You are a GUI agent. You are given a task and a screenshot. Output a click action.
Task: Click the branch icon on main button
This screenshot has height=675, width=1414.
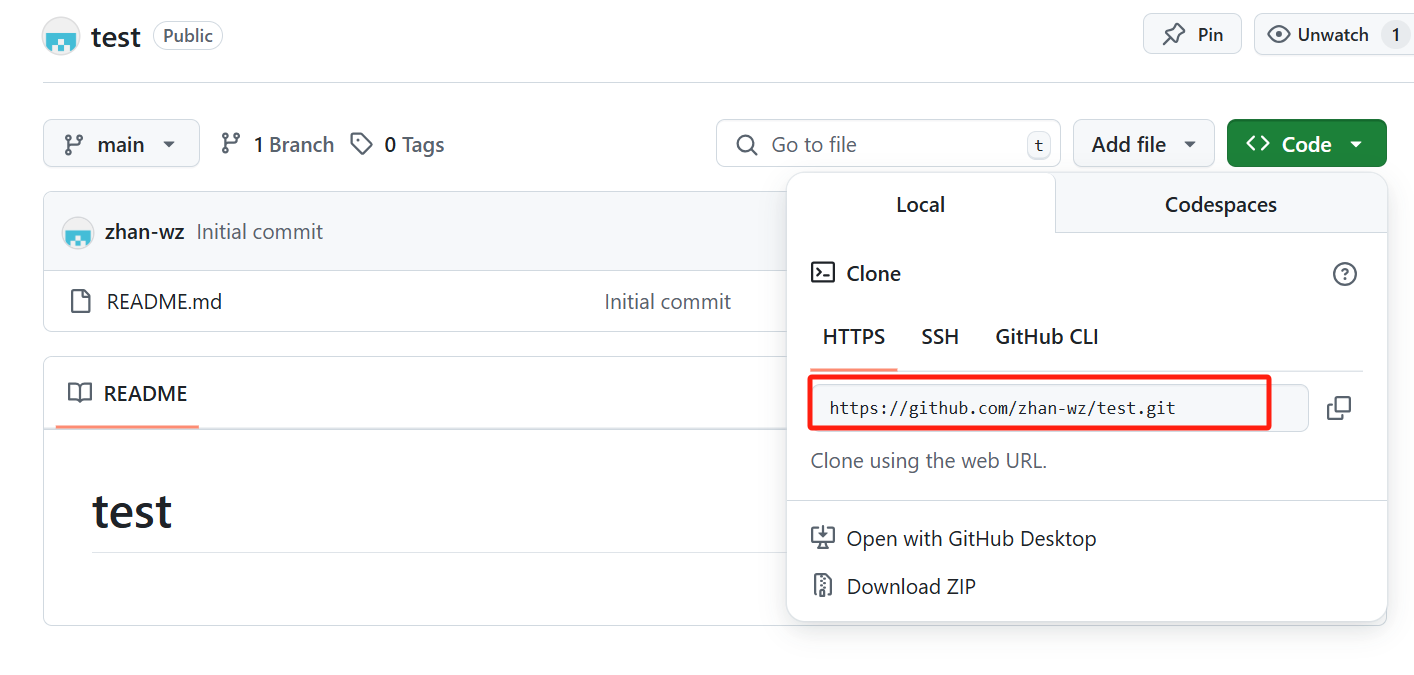click(x=74, y=144)
